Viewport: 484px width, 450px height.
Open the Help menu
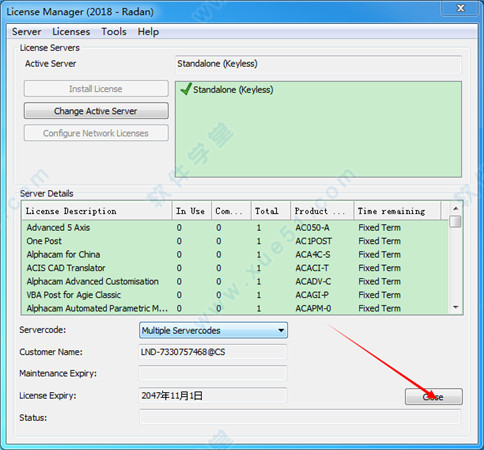148,32
